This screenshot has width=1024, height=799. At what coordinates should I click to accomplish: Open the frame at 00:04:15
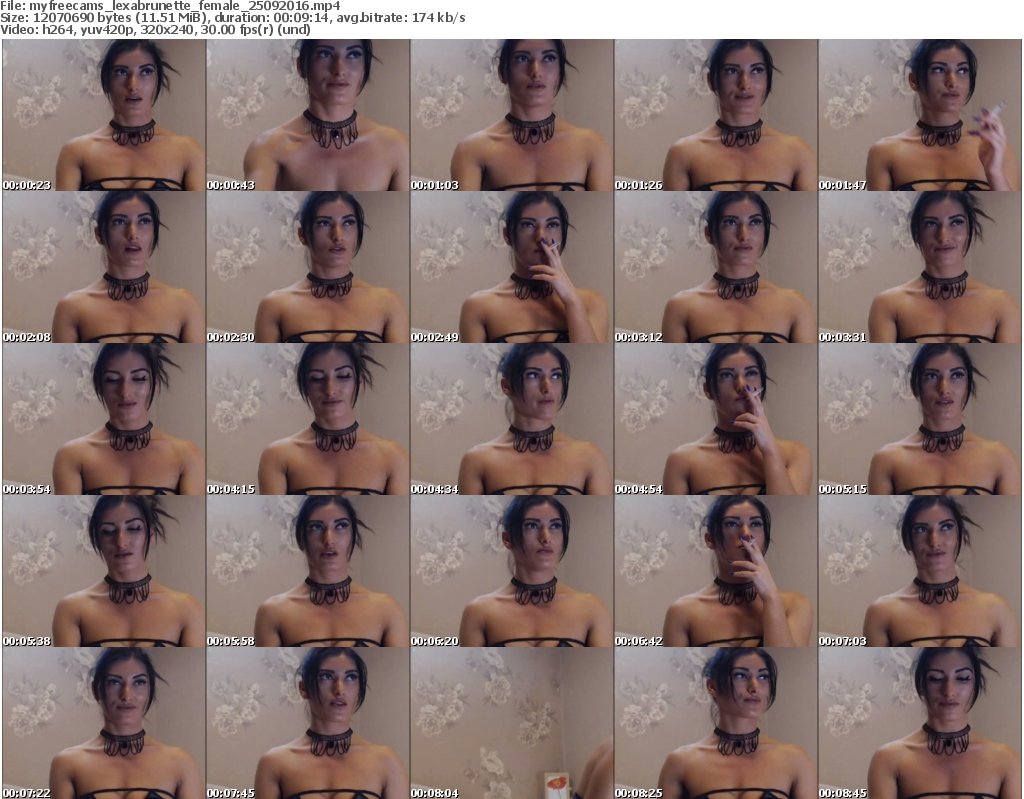(x=308, y=419)
